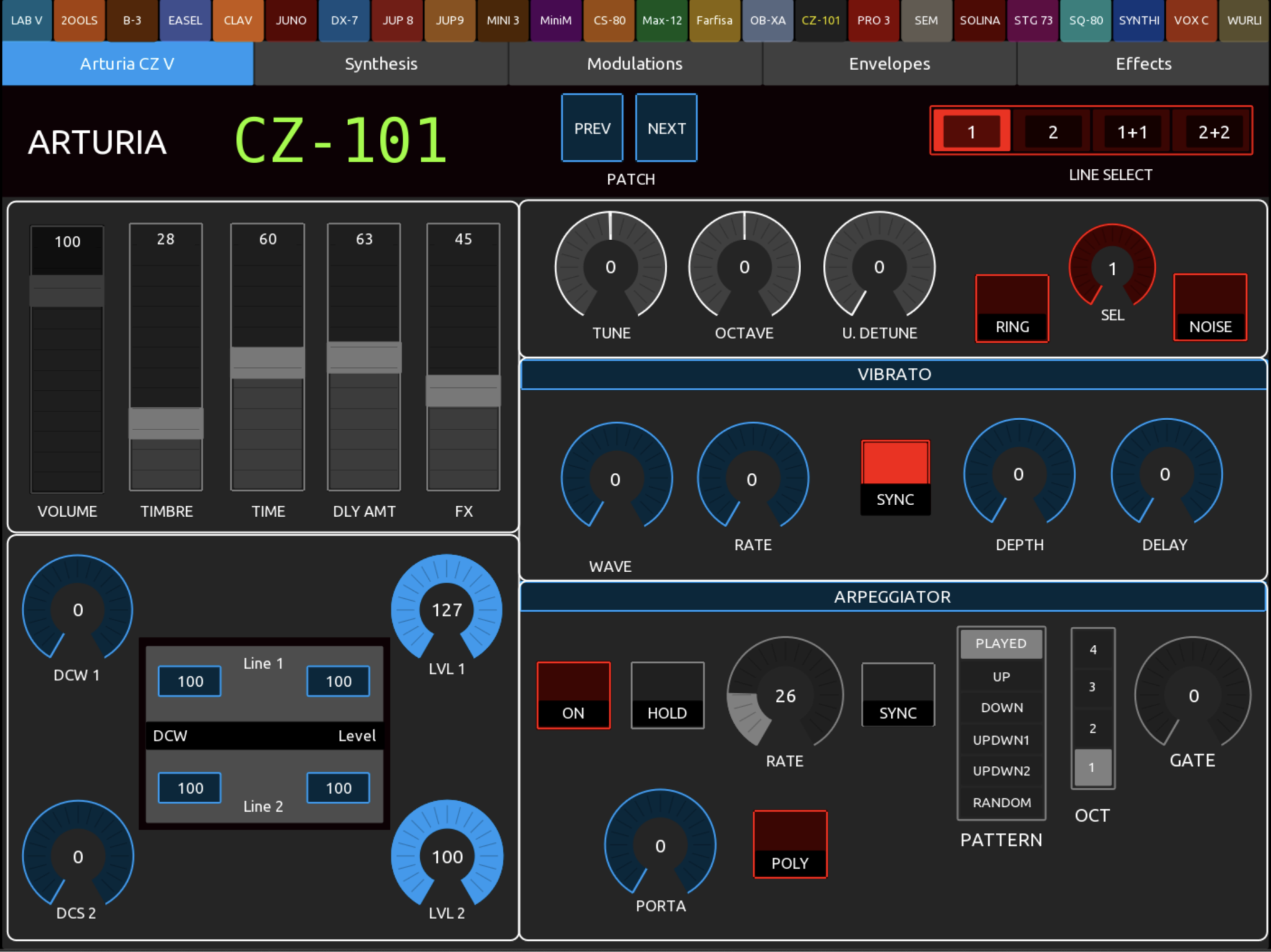
Task: Click the TIMBRE slider
Action: coord(166,357)
